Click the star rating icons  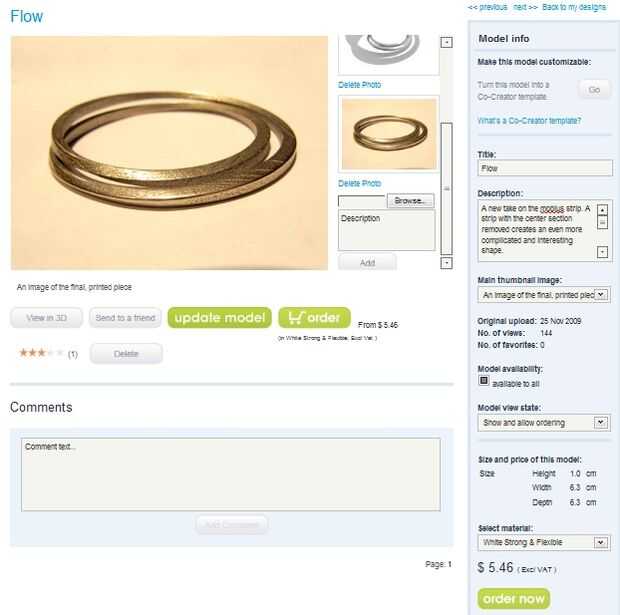pyautogui.click(x=41, y=353)
